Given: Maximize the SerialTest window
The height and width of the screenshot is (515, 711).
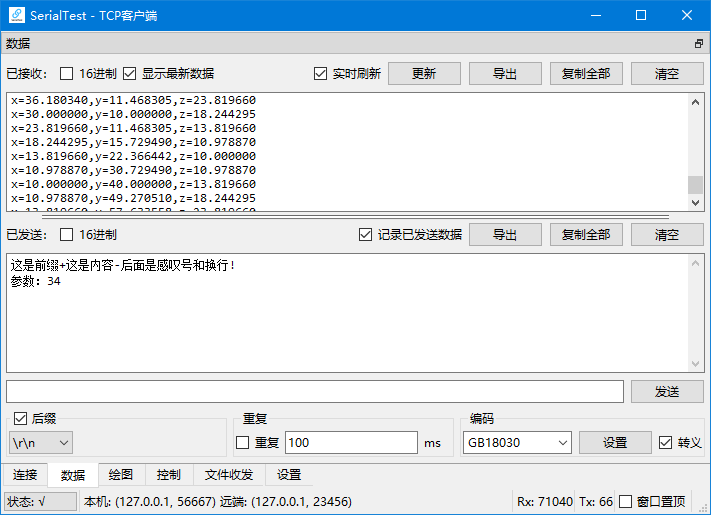Looking at the screenshot, I should [641, 15].
